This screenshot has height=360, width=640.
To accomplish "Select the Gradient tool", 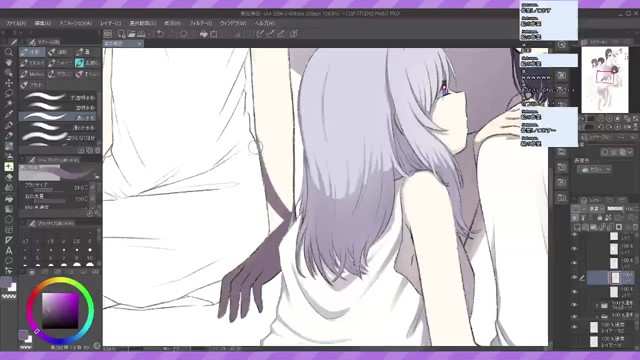I will coord(9,209).
